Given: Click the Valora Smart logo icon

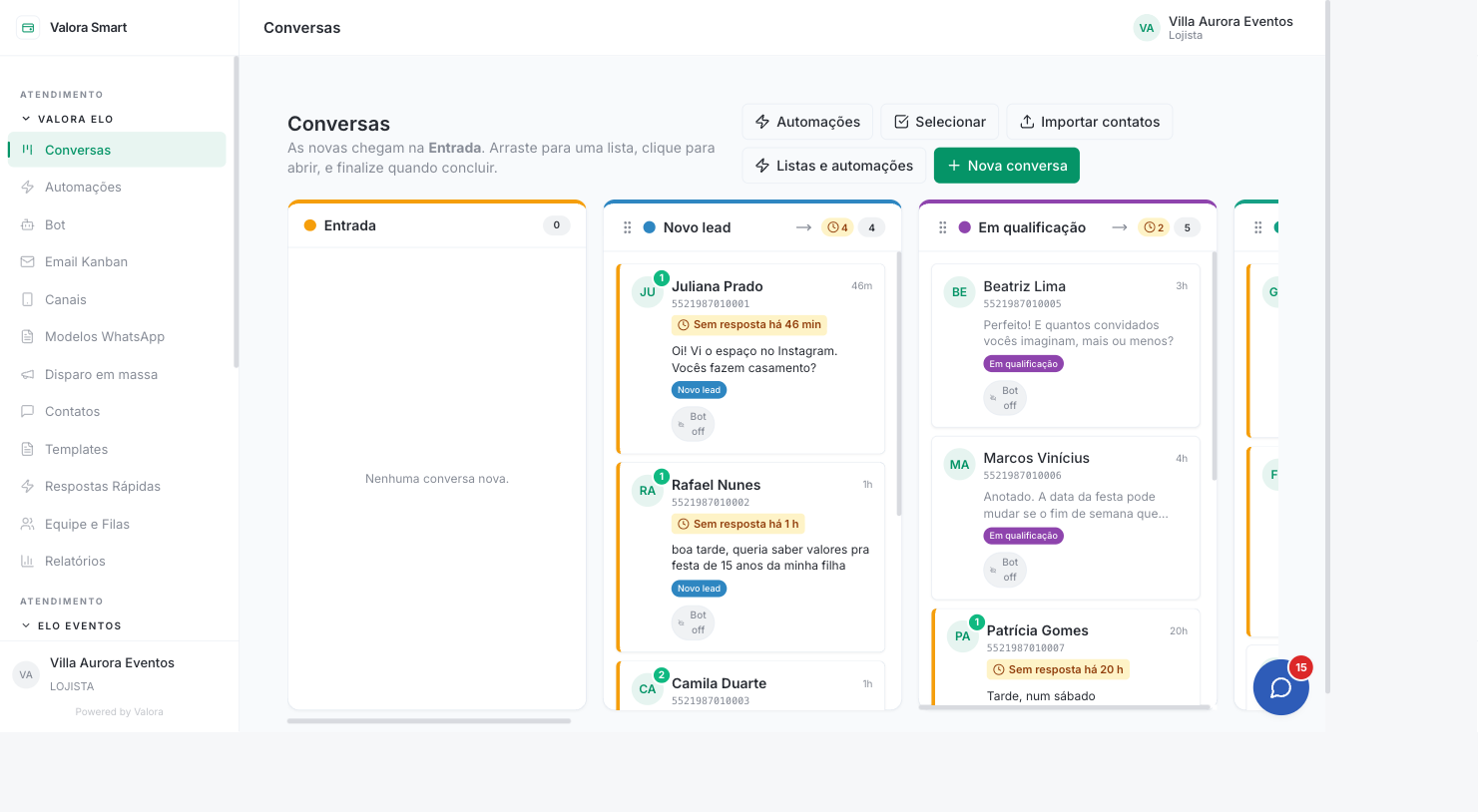Looking at the screenshot, I should click(28, 28).
